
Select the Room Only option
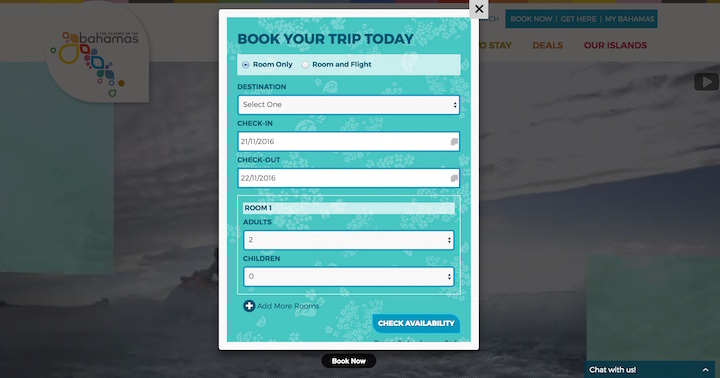(x=246, y=65)
